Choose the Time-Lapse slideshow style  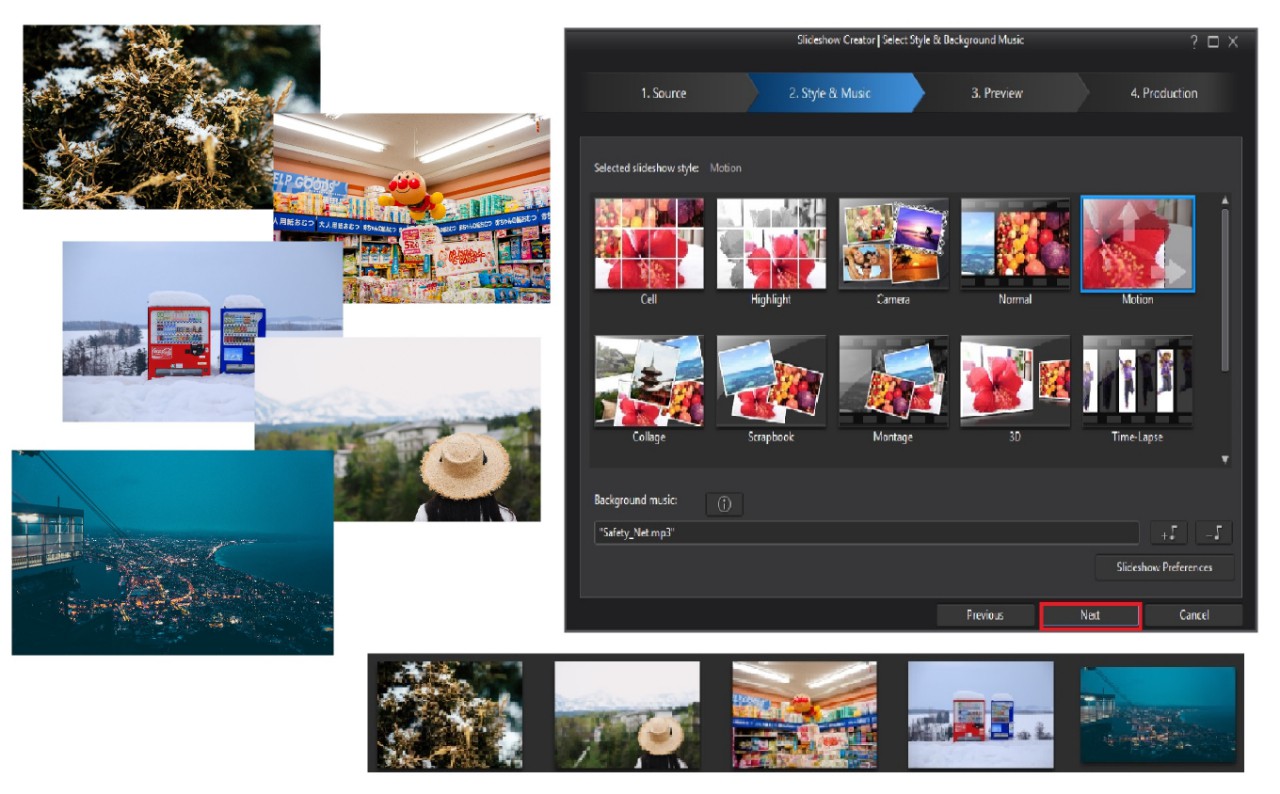click(x=1137, y=381)
